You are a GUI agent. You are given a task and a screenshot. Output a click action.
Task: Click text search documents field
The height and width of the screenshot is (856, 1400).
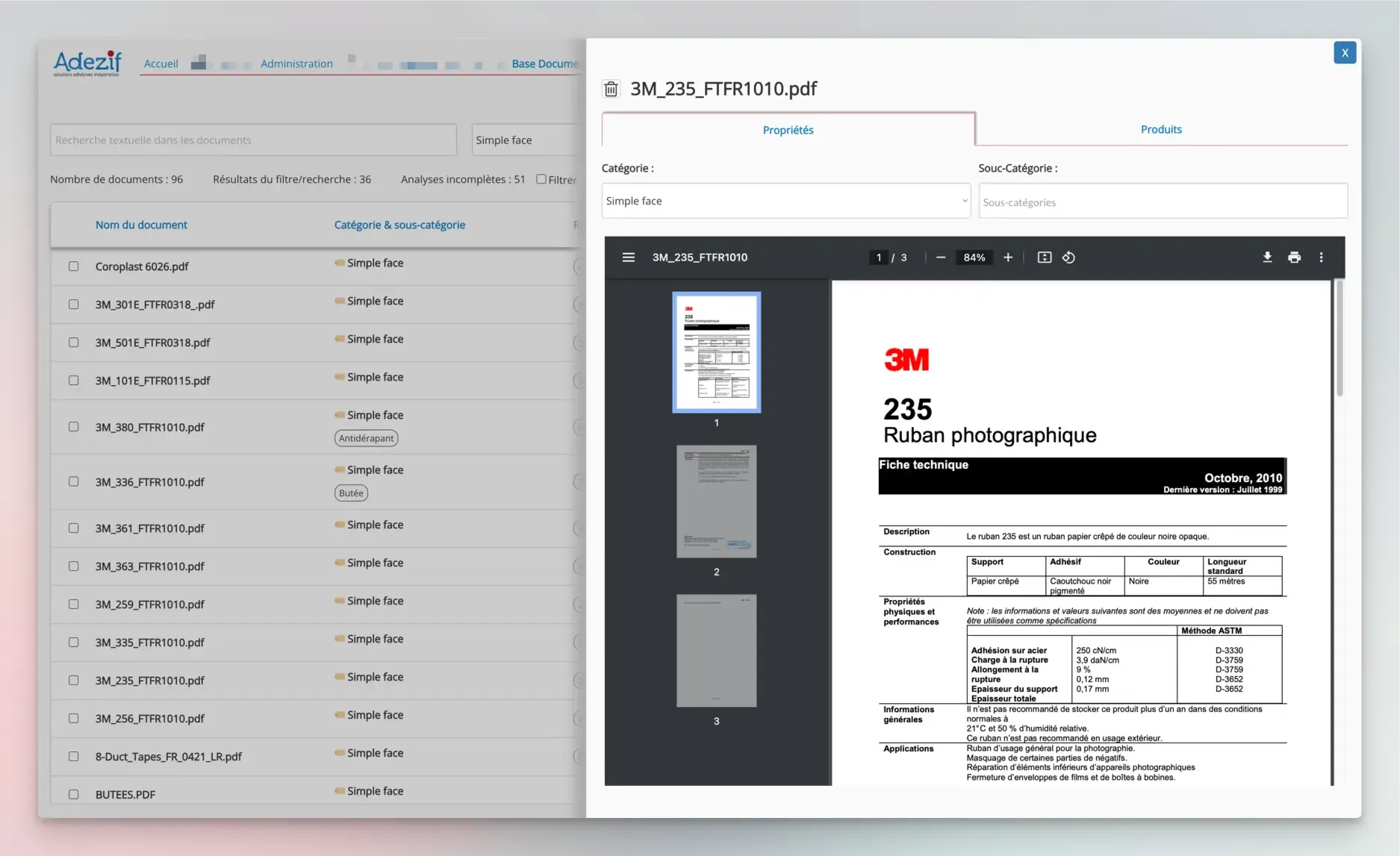[x=253, y=140]
